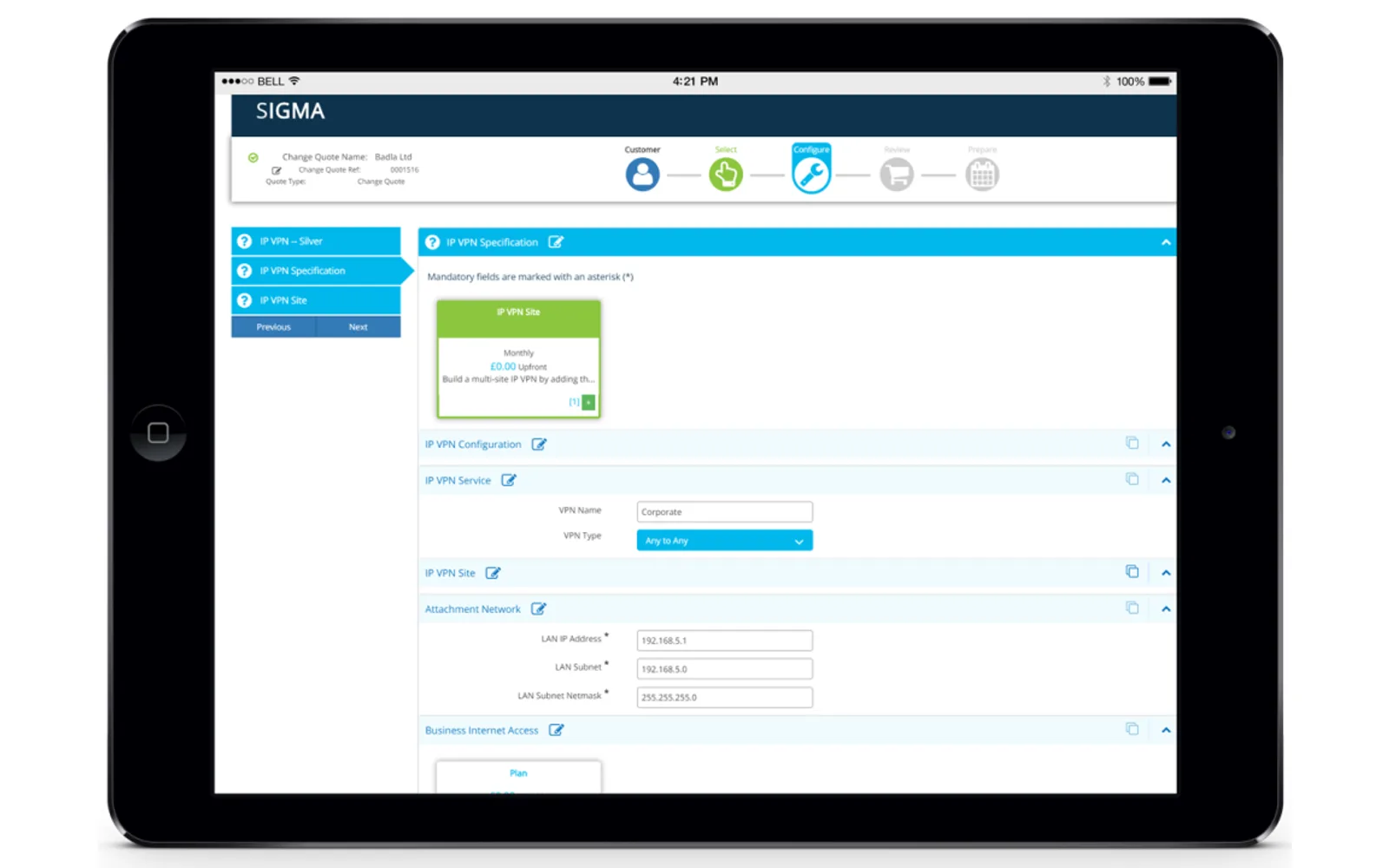Screen dimensions: 1389x868
Task: Click the SIGMA logo
Action: tap(290, 111)
